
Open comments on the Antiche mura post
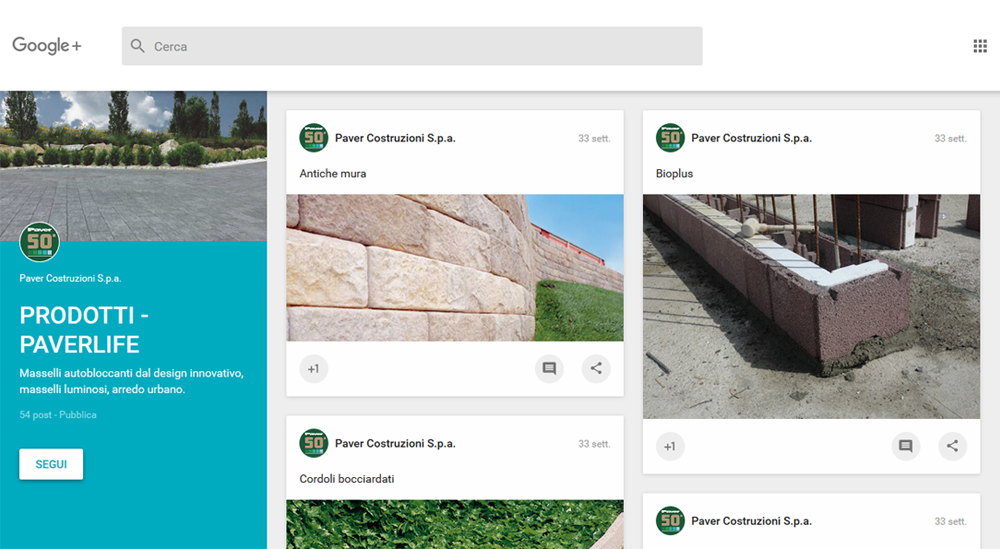pyautogui.click(x=549, y=369)
